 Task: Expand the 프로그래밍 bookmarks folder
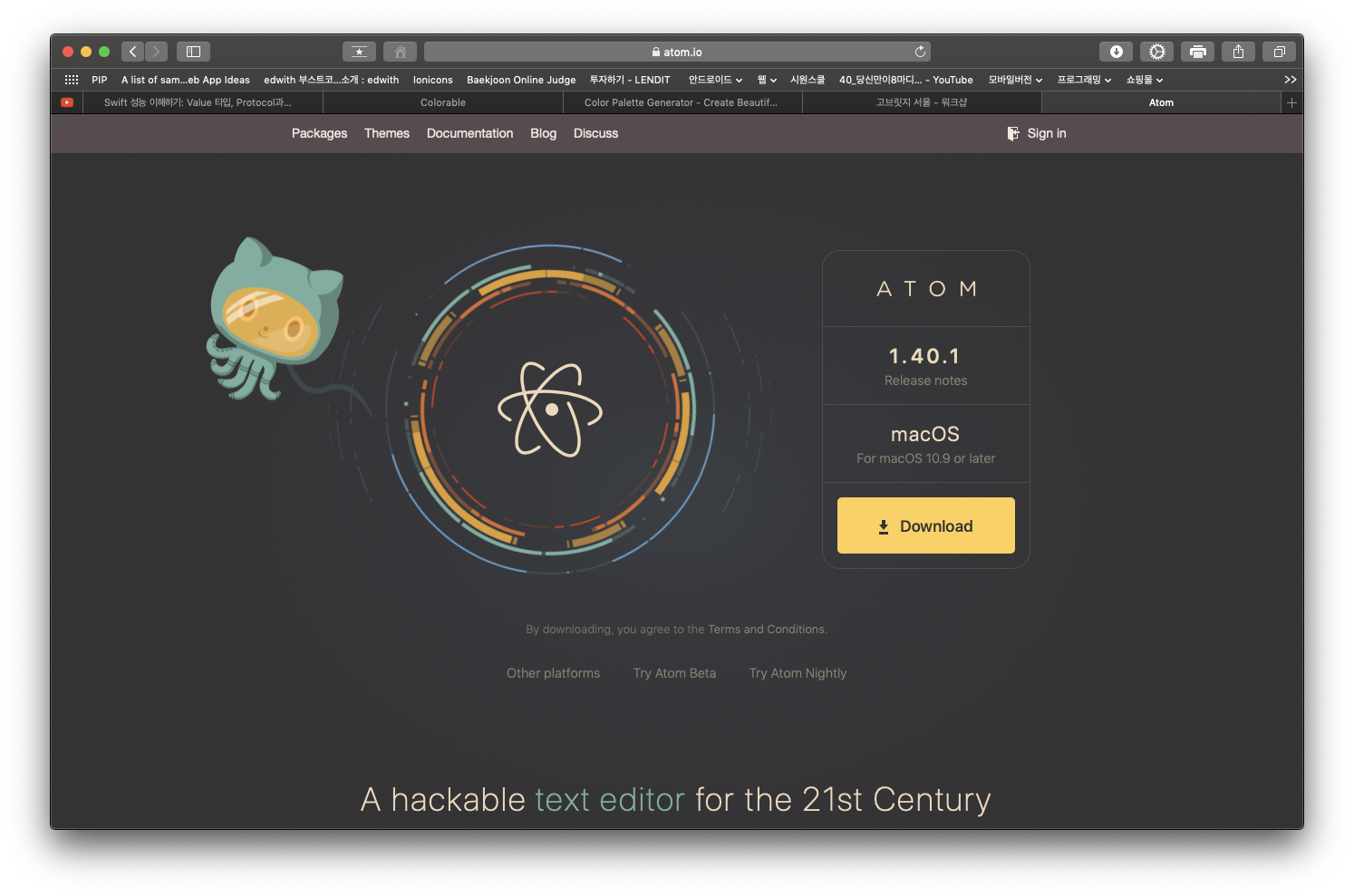[x=1084, y=80]
